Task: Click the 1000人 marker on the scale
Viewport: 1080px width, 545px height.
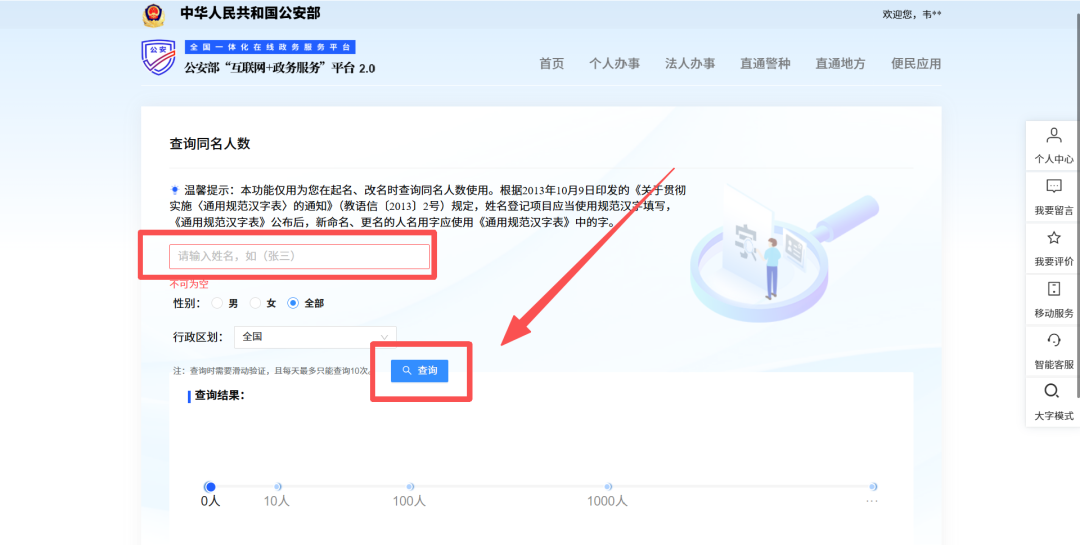Action: [608, 487]
